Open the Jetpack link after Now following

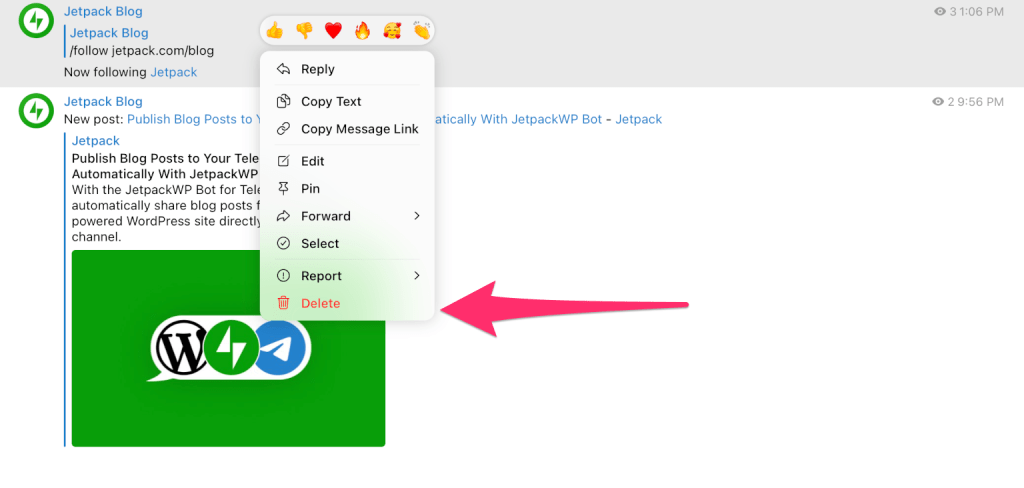click(x=174, y=72)
